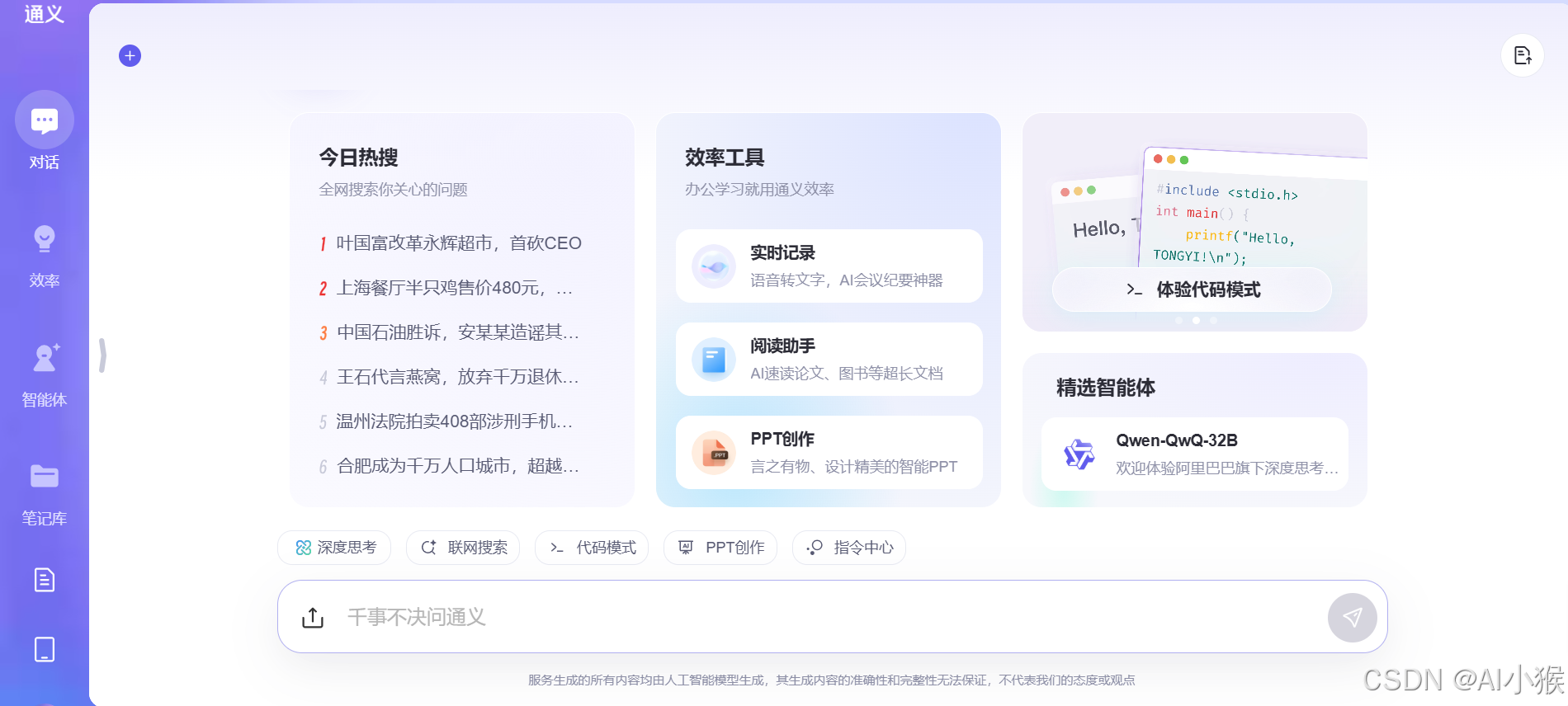Image resolution: width=1568 pixels, height=706 pixels.
Task: Start a new chat with the plus icon
Action: coord(130,55)
